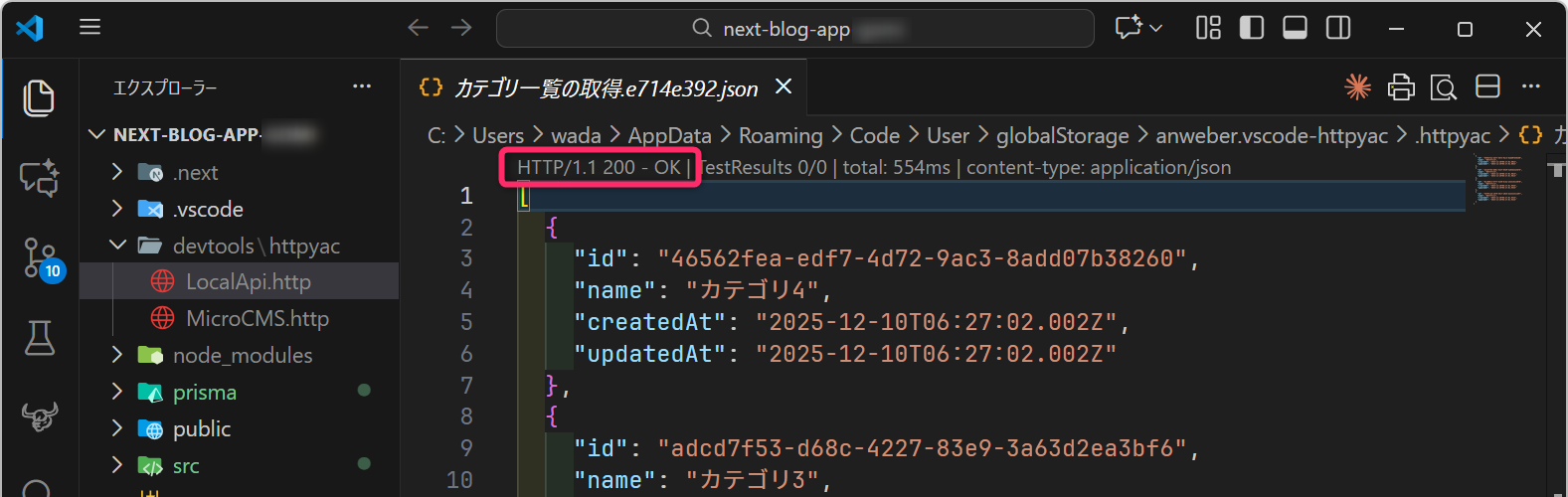Select the カテゴリ一覧の取得 JSON editor tab
Viewport: 1568px width, 497px height.
click(x=605, y=88)
